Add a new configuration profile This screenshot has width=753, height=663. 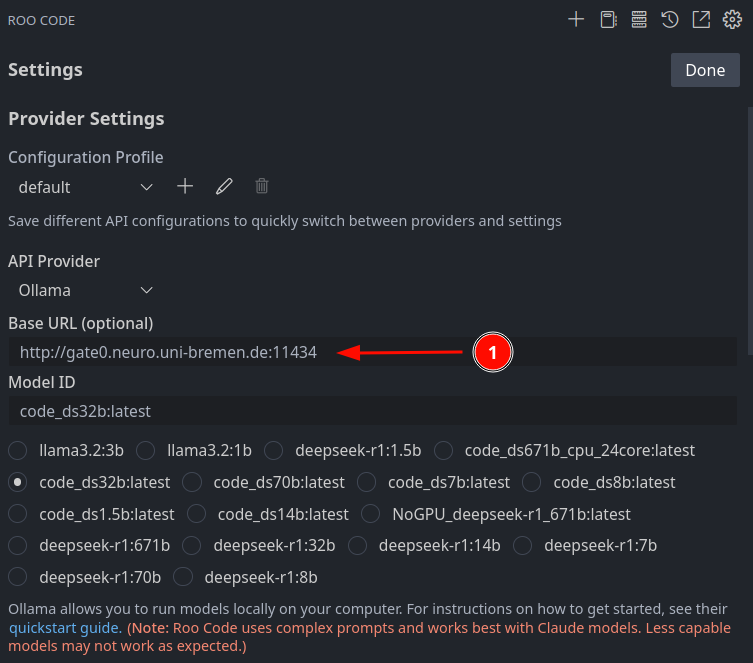pyautogui.click(x=185, y=186)
